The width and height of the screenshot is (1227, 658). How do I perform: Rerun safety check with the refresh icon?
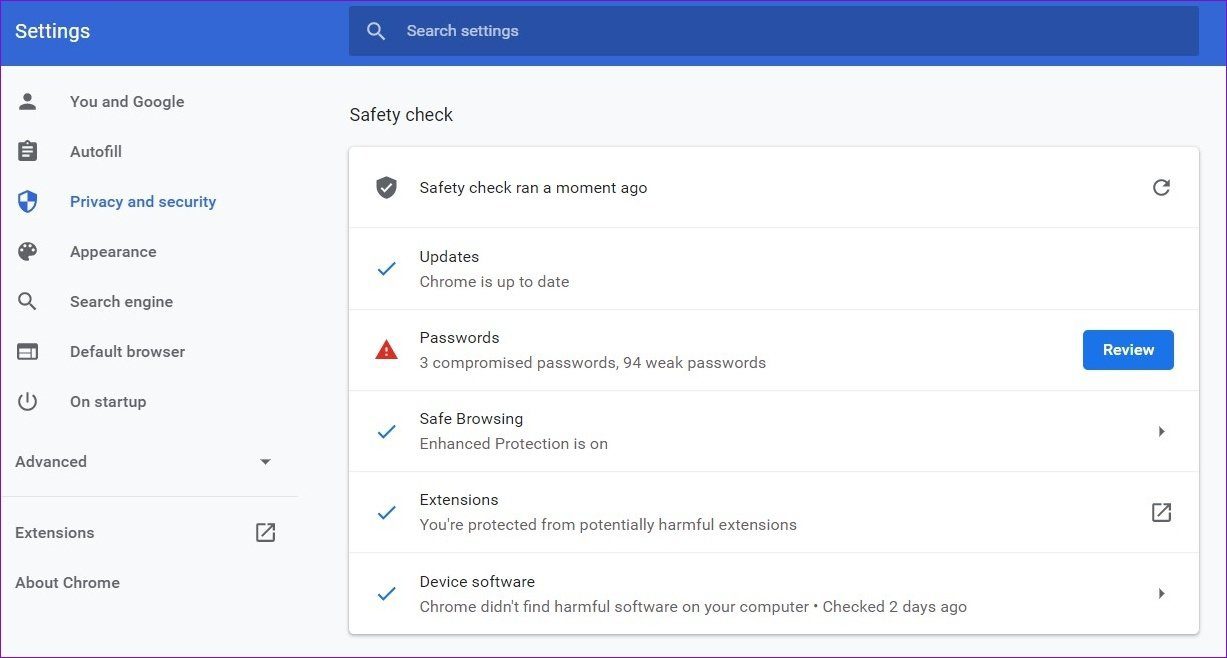(x=1161, y=187)
